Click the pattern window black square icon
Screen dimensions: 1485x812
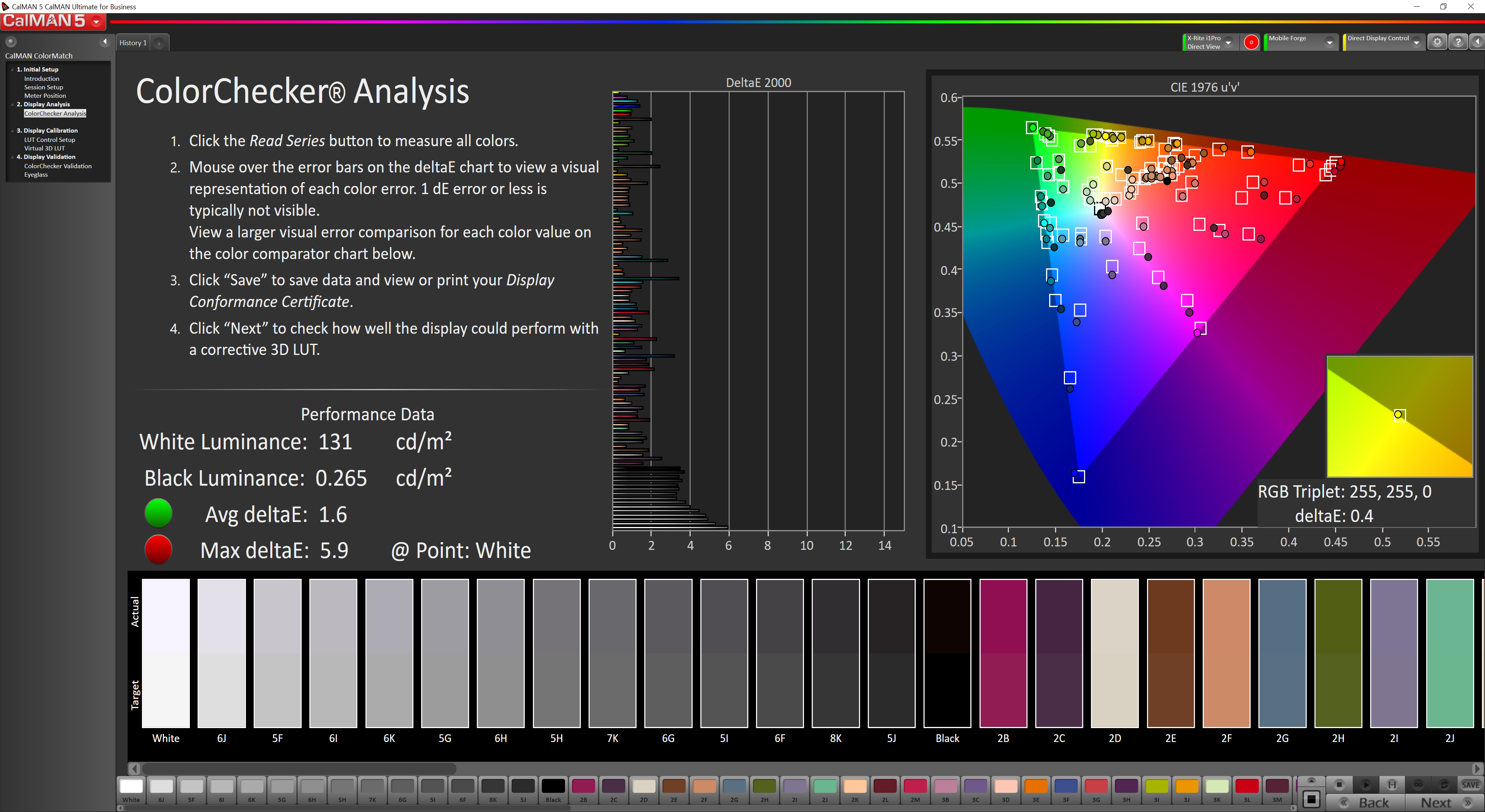[1311, 799]
